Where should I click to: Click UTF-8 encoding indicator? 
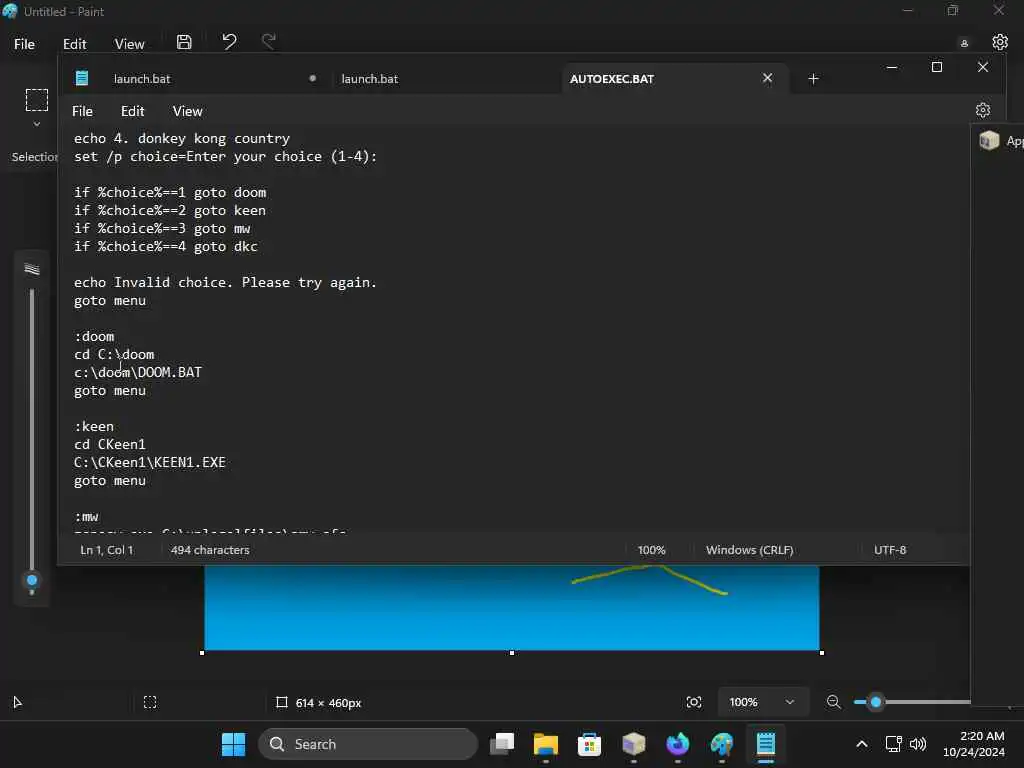pyautogui.click(x=889, y=550)
